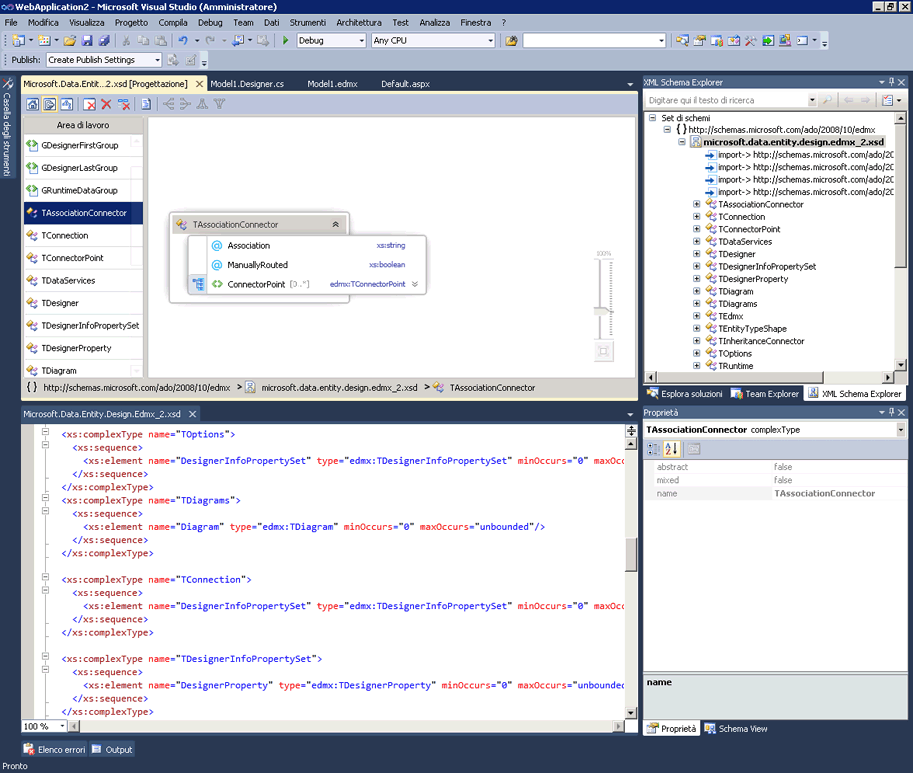Expand TDesigner node in Schema Explorer
This screenshot has height=773, width=913.
(696, 254)
